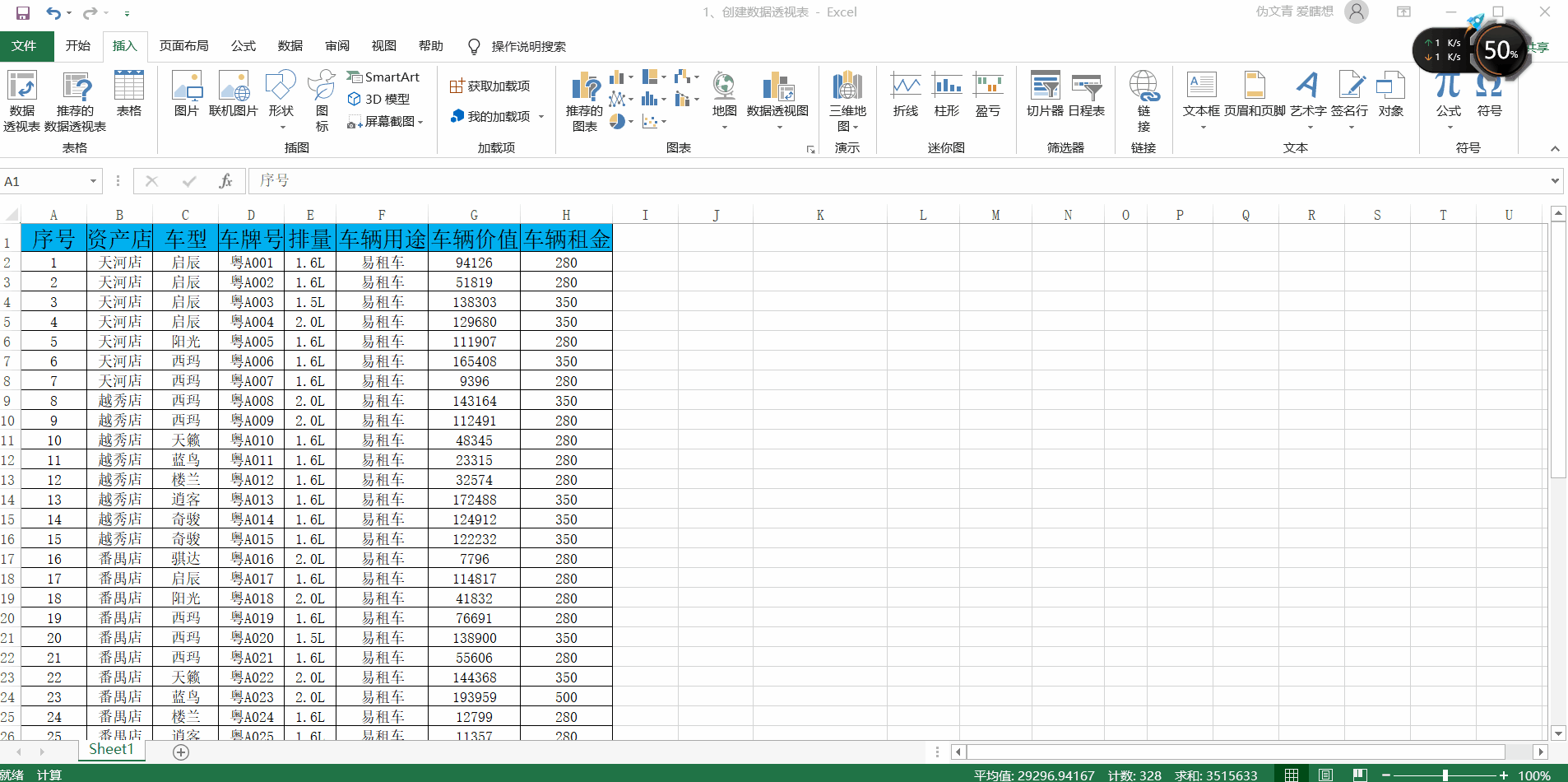Zoom in with the plus button
Screen dimensions: 1568x782
(1504, 775)
